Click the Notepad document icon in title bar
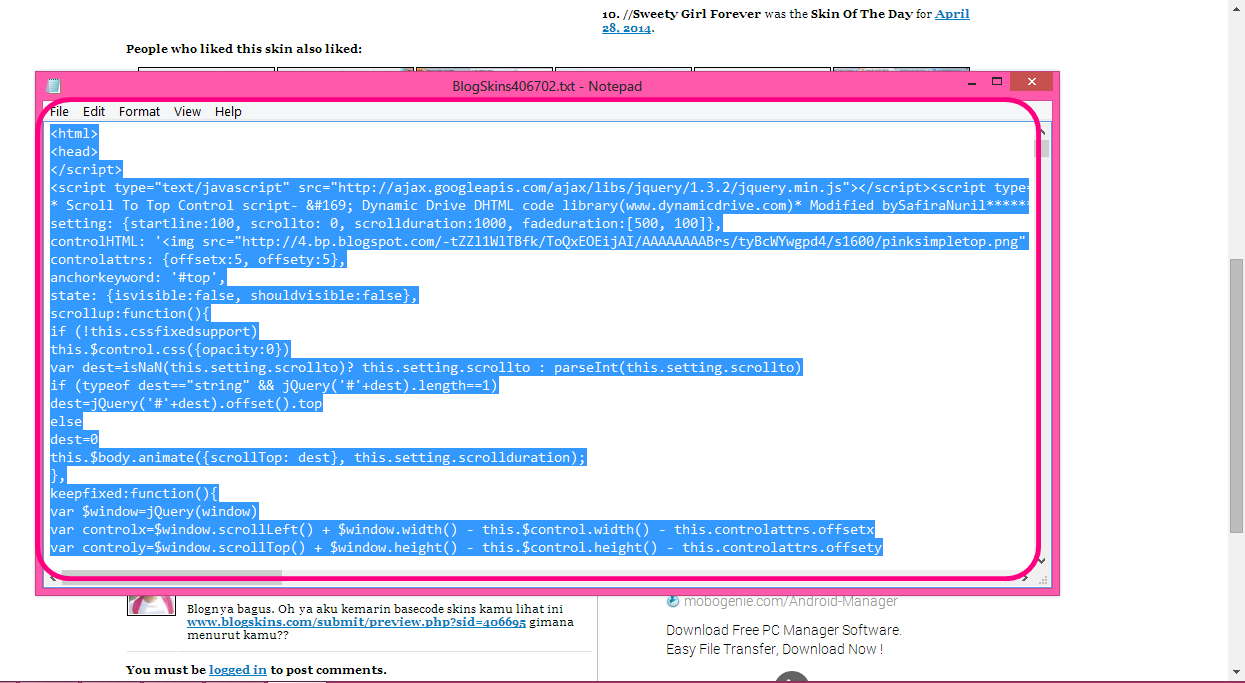The width and height of the screenshot is (1245, 683). [x=54, y=86]
